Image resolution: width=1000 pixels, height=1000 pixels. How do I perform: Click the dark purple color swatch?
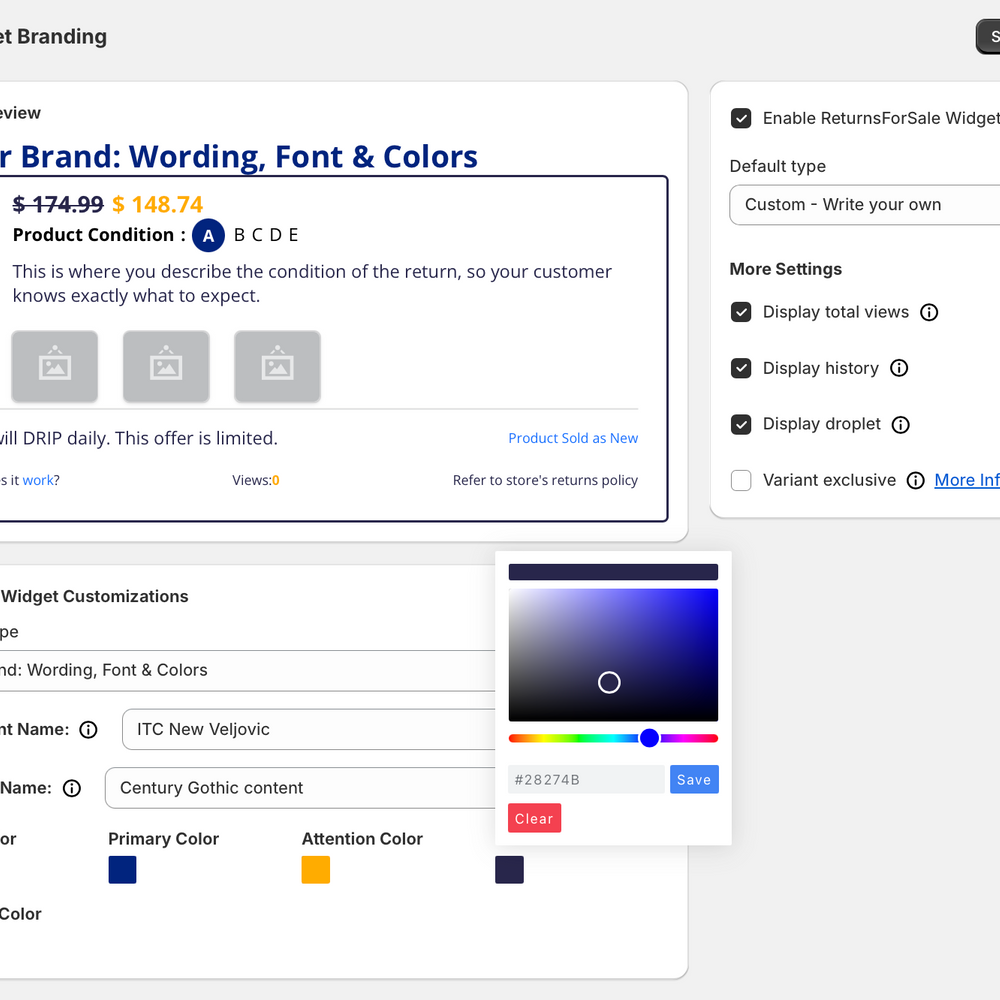pyautogui.click(x=510, y=870)
